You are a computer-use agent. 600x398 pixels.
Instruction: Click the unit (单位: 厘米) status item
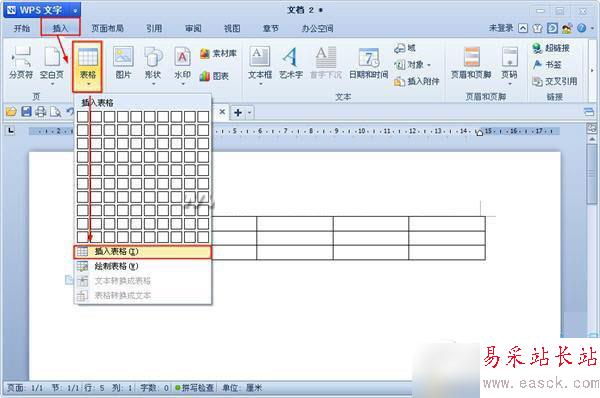coord(242,388)
